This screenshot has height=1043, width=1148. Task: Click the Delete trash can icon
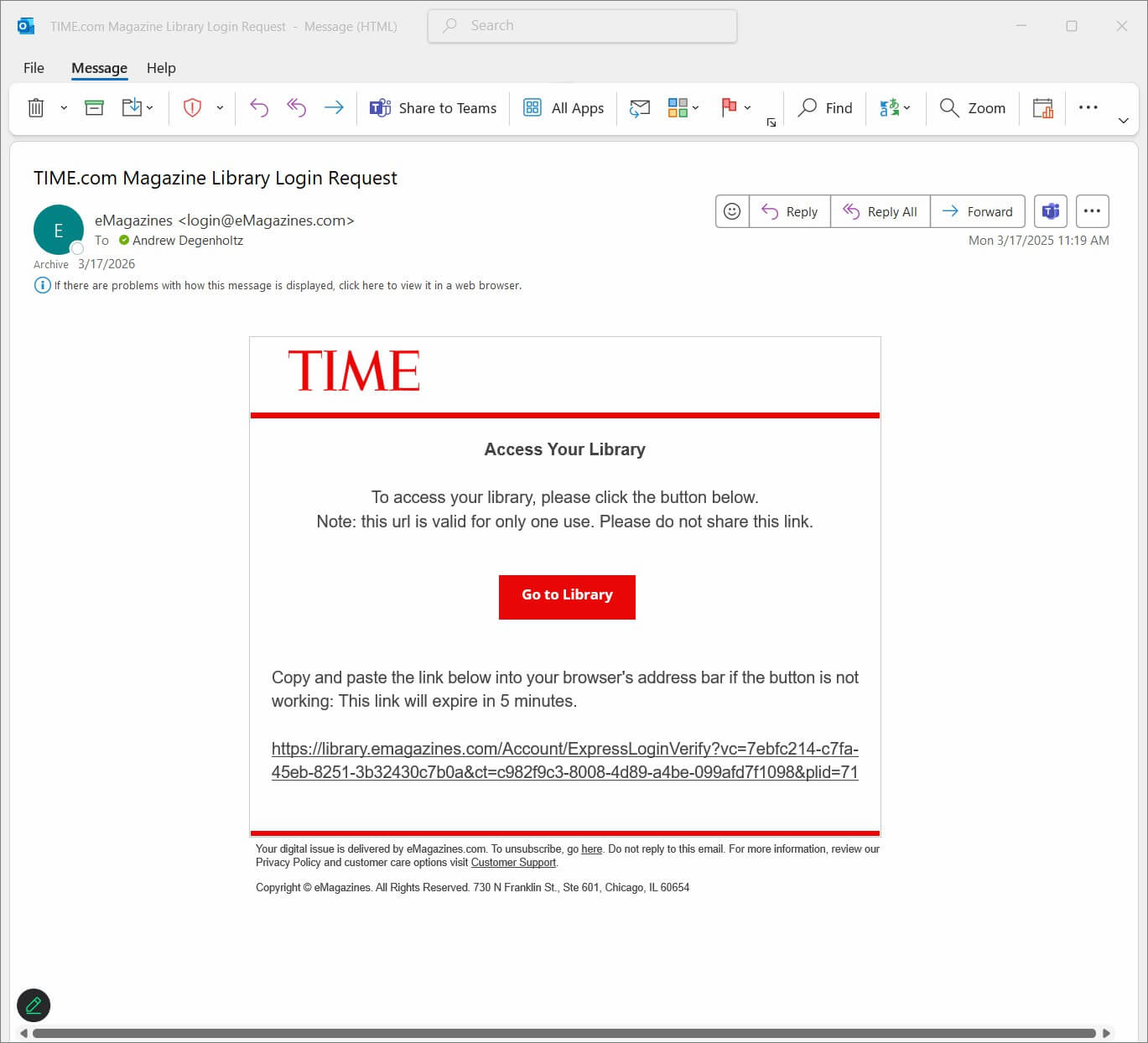[36, 108]
